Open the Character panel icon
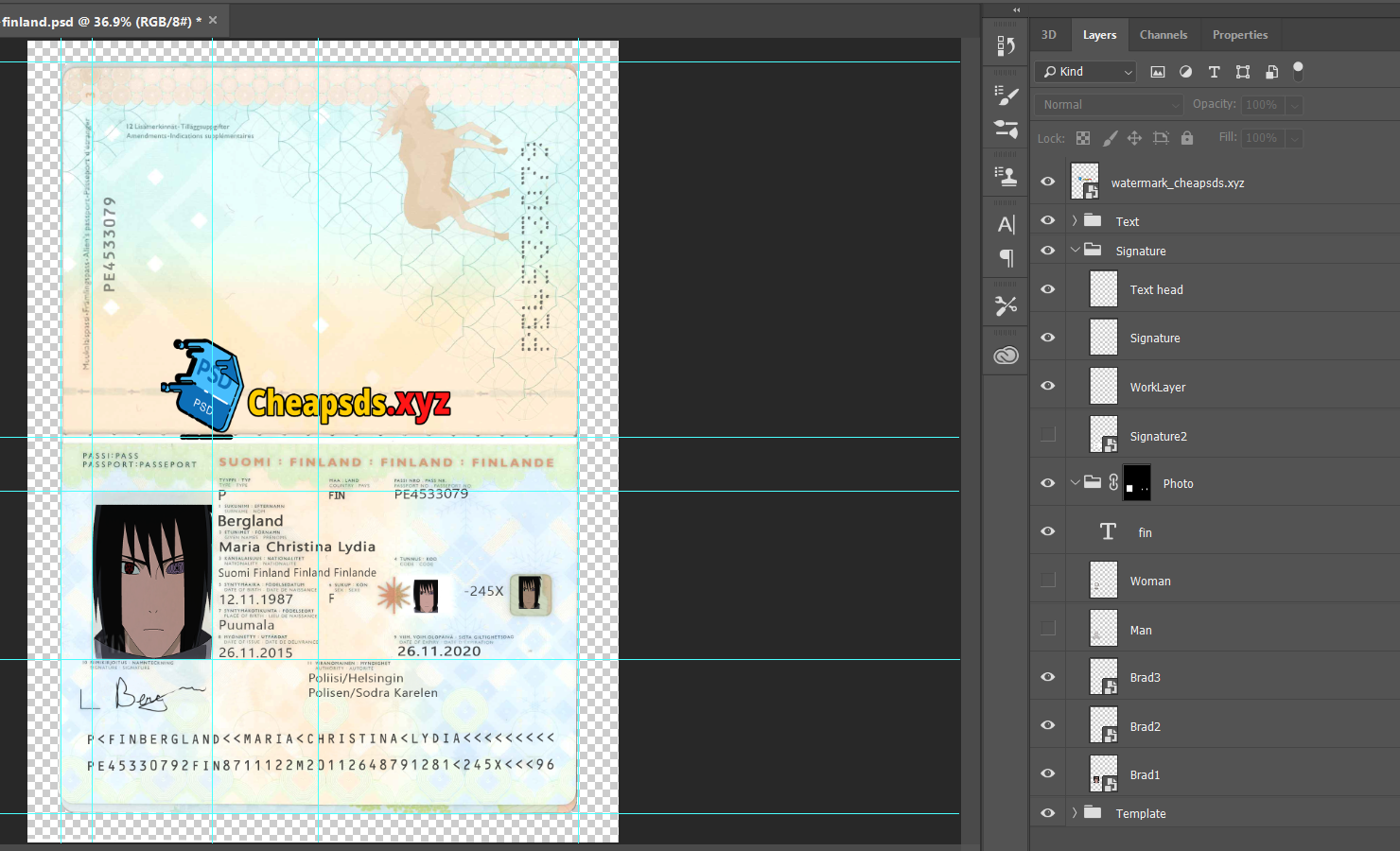 click(x=1006, y=224)
